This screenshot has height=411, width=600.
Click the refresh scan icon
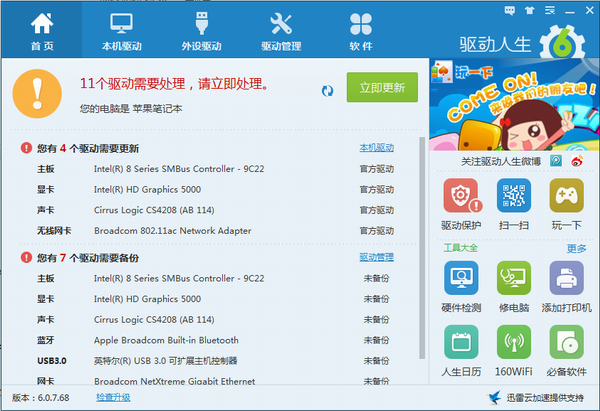328,91
